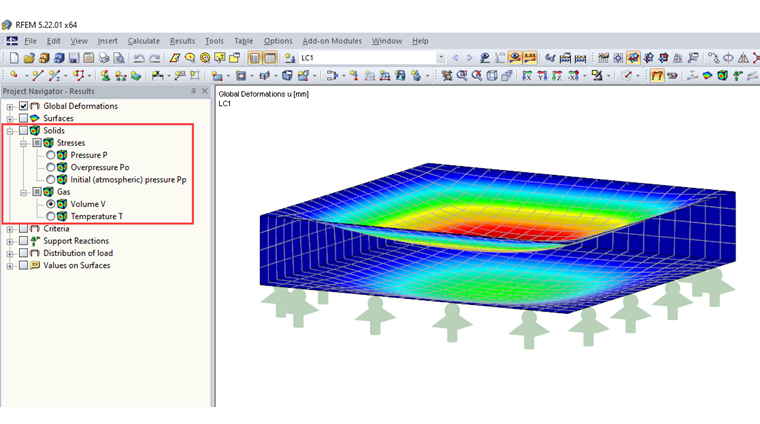The image size is (760, 424).
Task: Click the wireframe box display icon
Action: pos(492,76)
